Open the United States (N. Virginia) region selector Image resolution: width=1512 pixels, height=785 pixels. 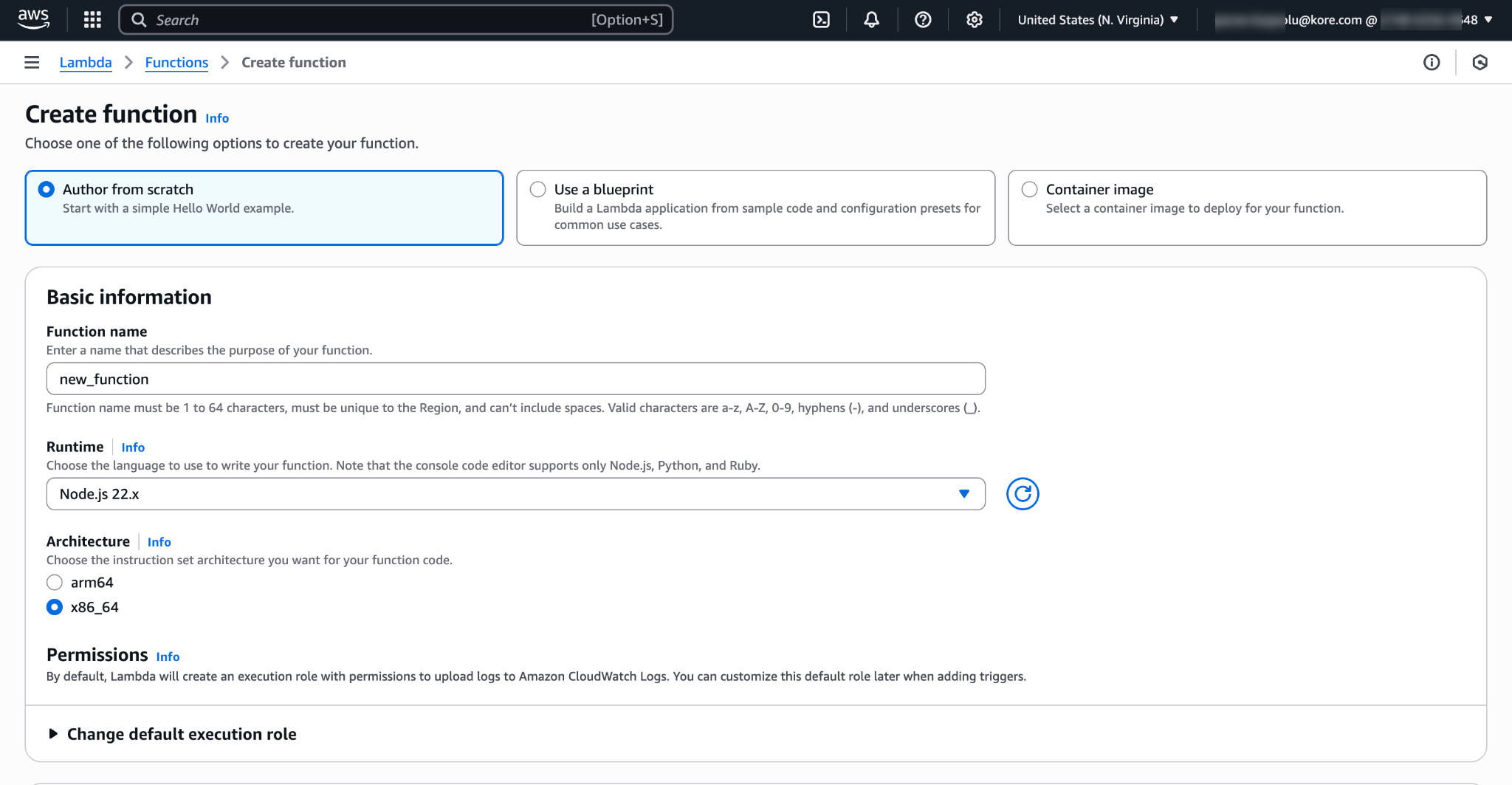pos(1097,20)
